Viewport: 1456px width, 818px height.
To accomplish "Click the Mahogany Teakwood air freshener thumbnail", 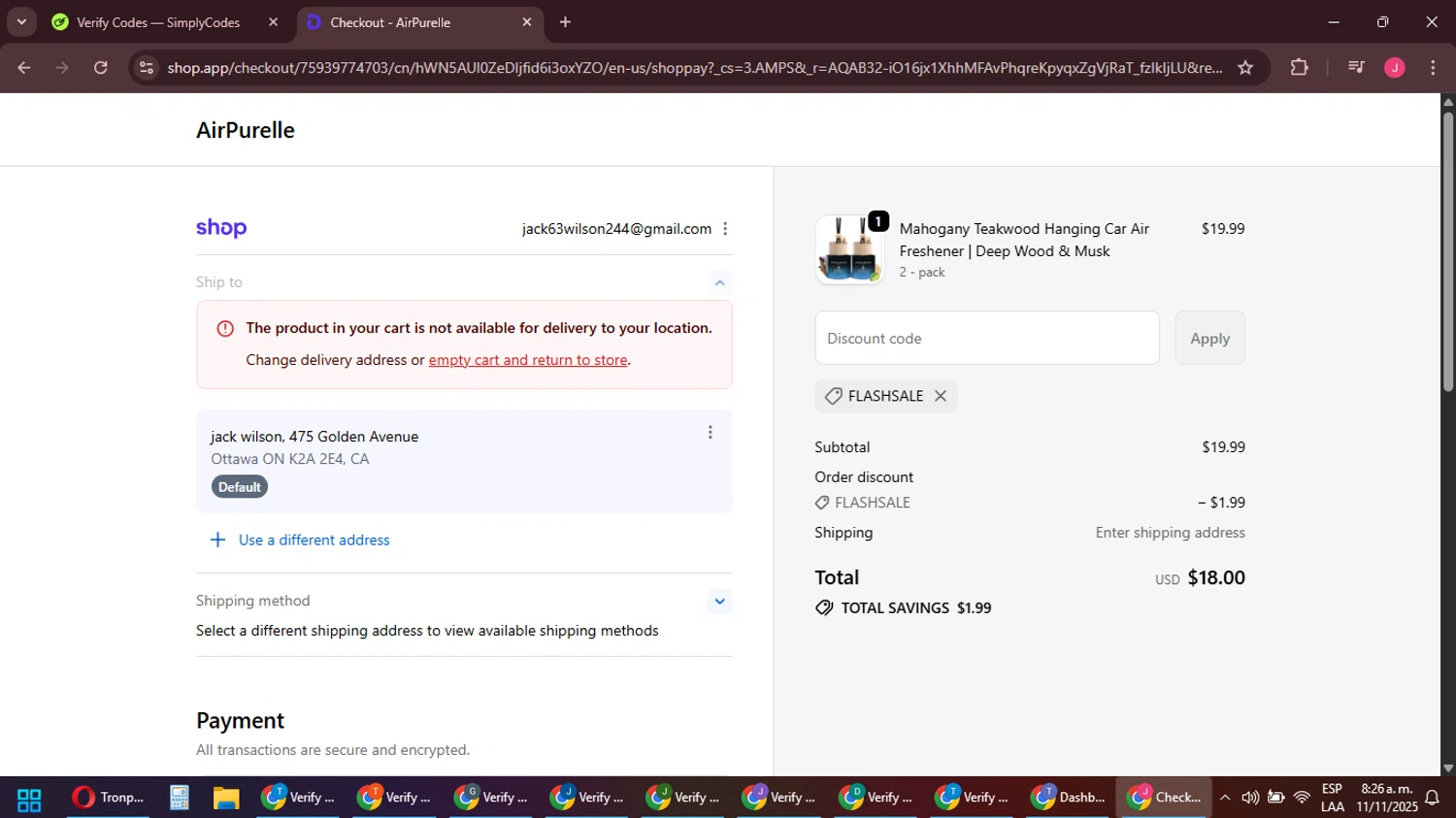I will point(849,249).
